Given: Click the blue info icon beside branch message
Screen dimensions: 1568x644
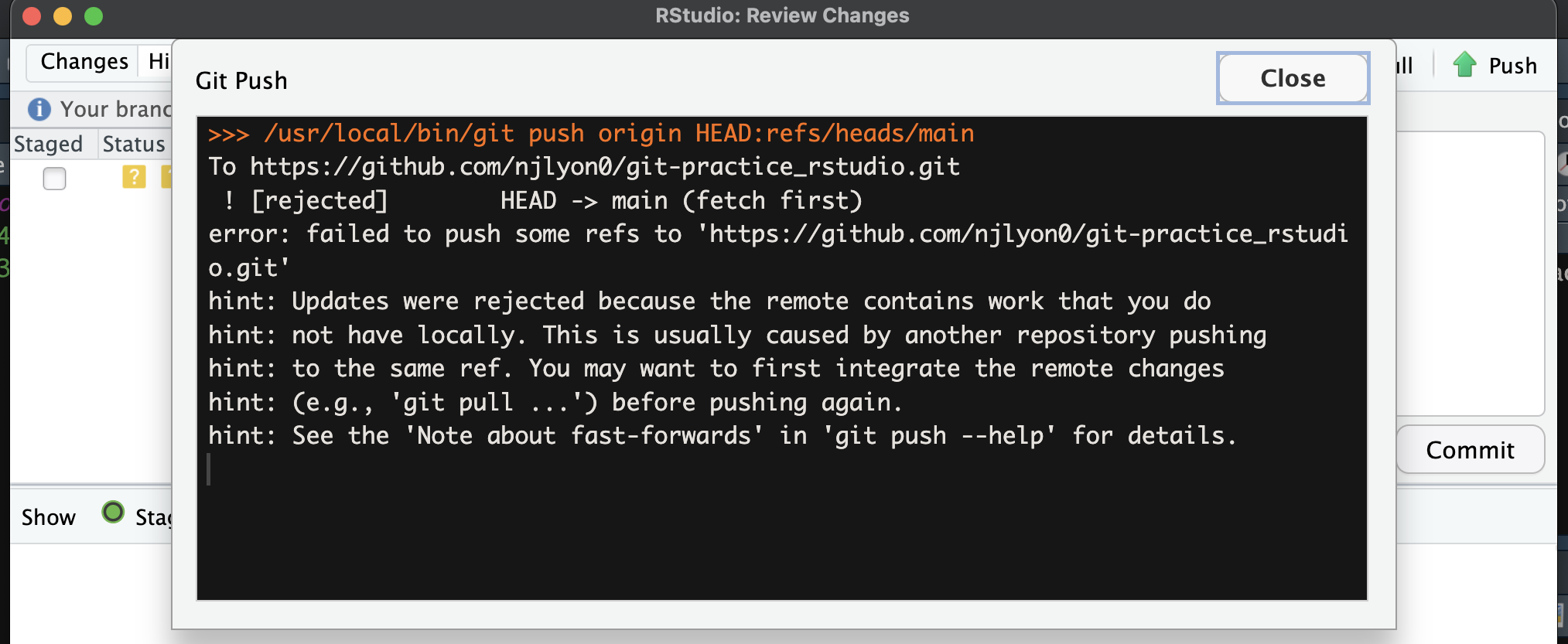Looking at the screenshot, I should click(x=38, y=109).
